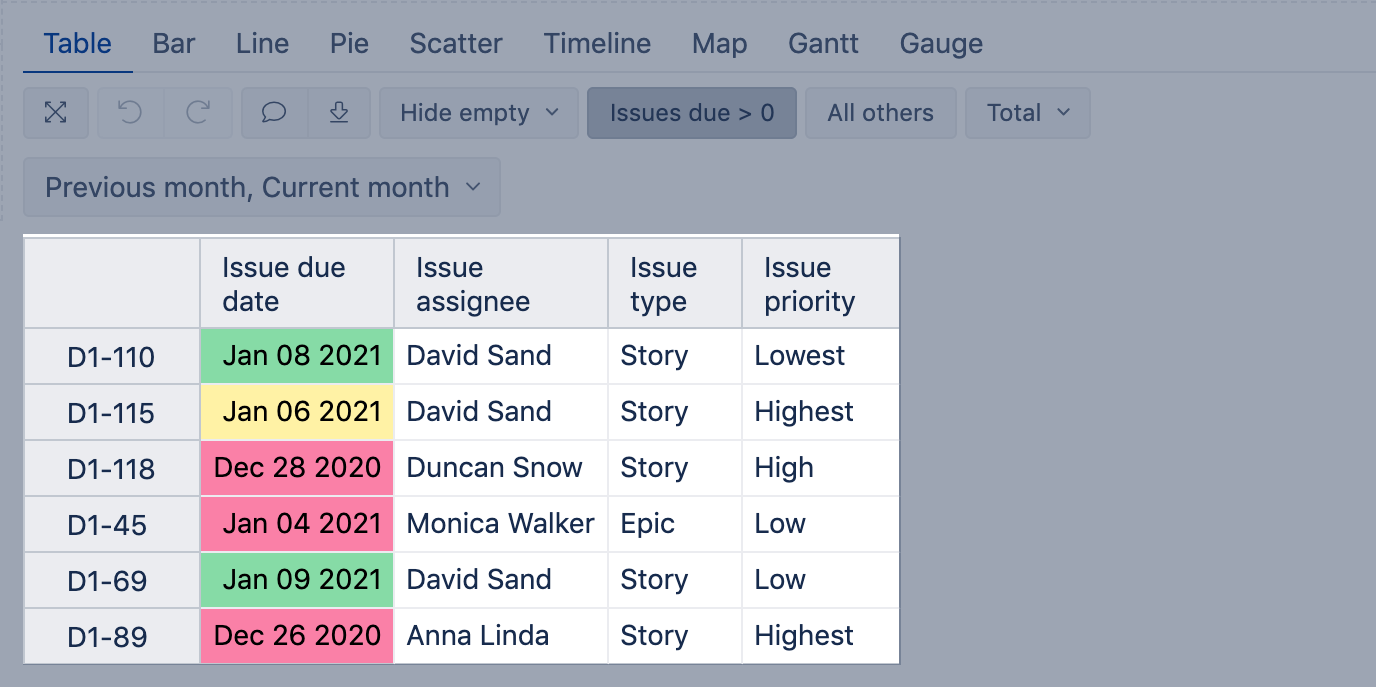Image resolution: width=1376 pixels, height=687 pixels.
Task: Click the undo arrow icon
Action: click(x=131, y=113)
